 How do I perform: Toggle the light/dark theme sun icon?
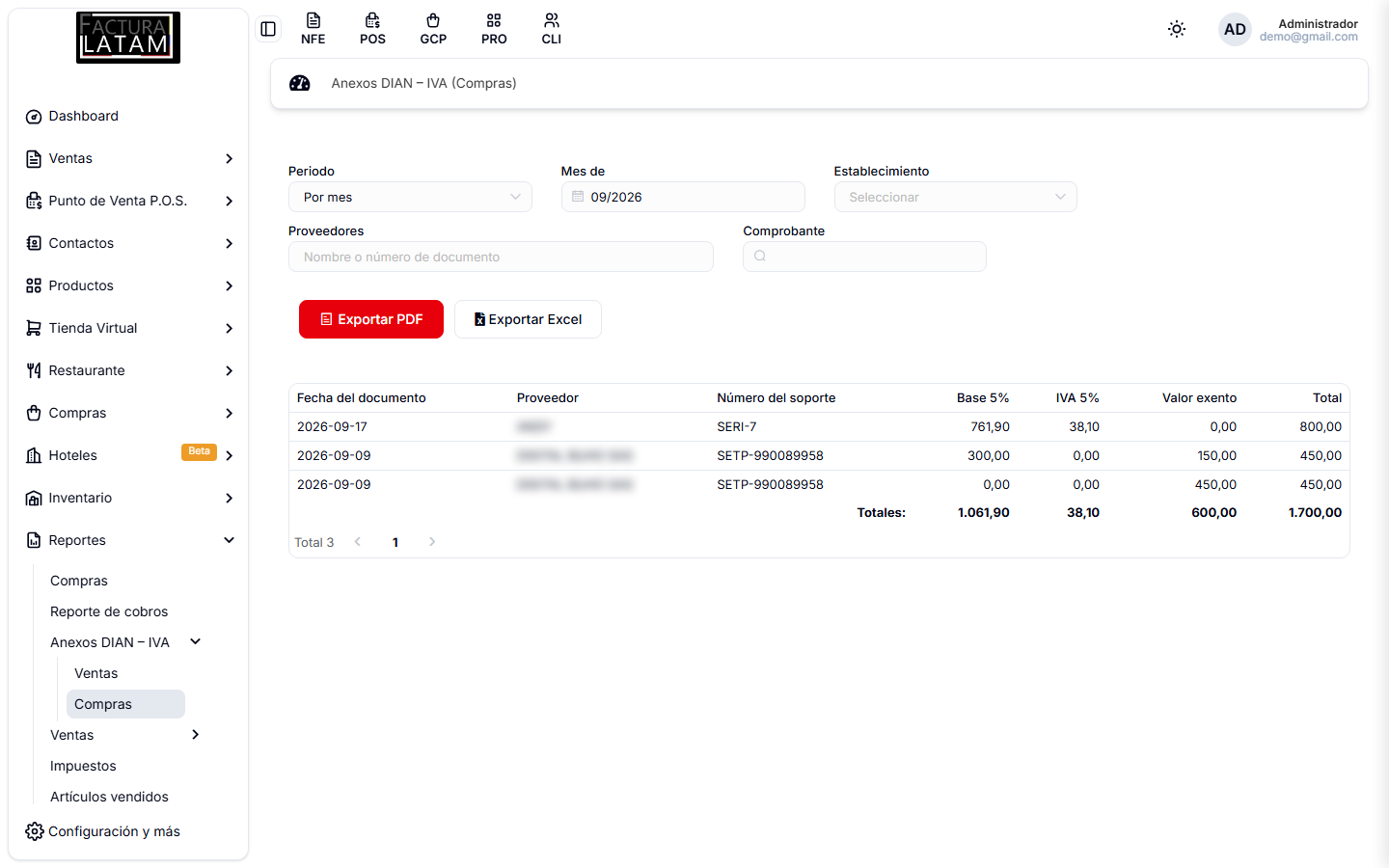coord(1177,29)
